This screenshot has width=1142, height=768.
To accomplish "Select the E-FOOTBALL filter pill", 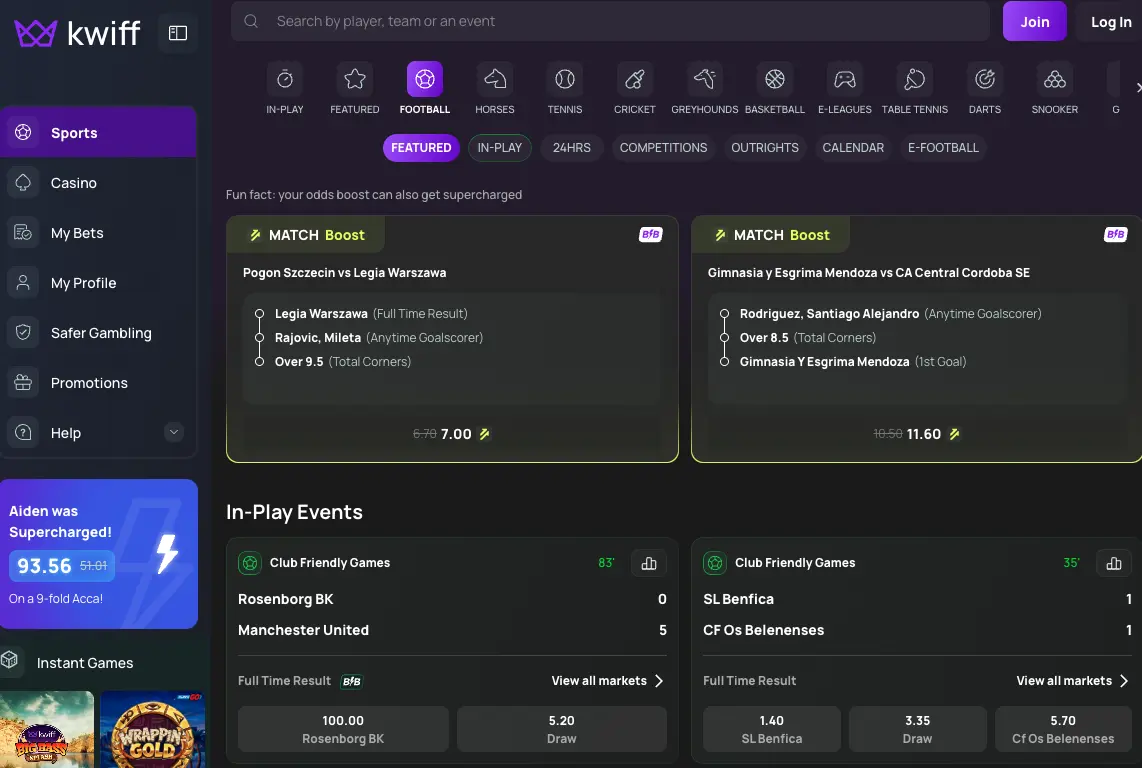I will point(943,148).
